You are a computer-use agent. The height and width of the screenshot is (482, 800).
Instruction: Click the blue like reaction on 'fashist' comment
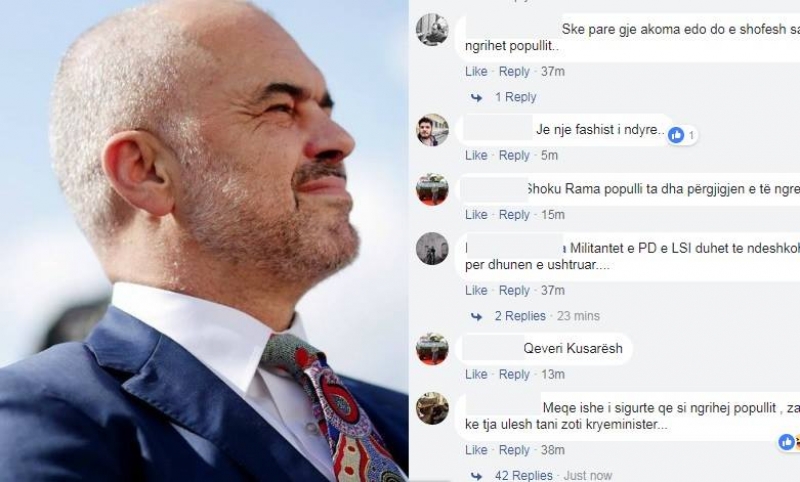[676, 135]
